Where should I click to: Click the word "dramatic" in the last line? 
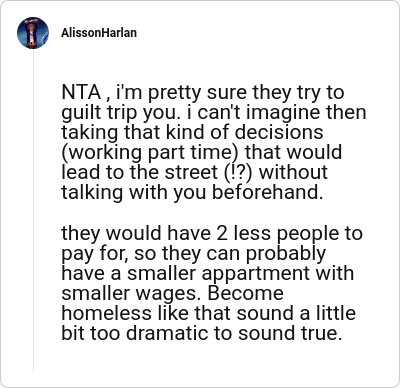coord(167,333)
